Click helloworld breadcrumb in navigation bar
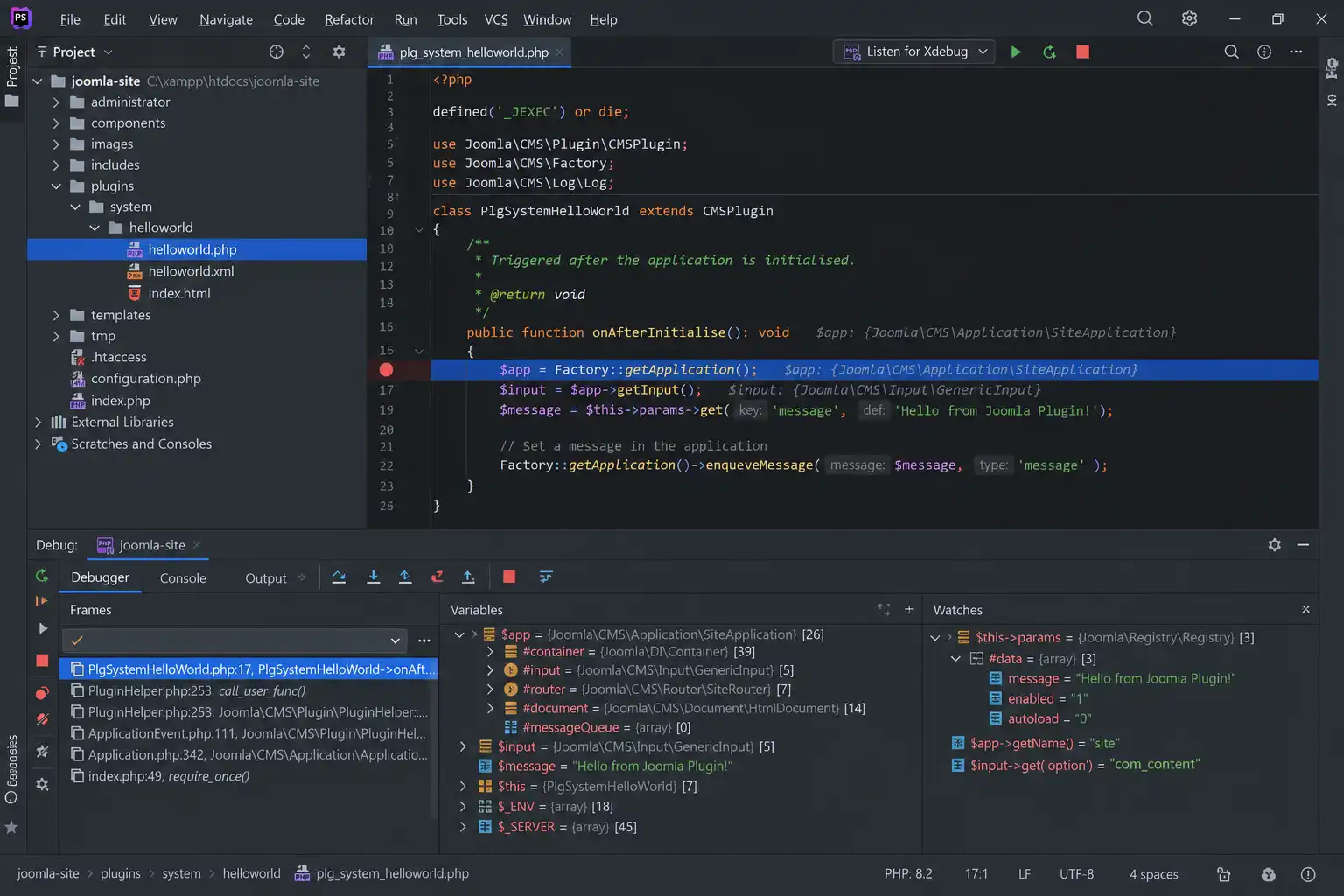Image resolution: width=1344 pixels, height=896 pixels. pos(251,873)
